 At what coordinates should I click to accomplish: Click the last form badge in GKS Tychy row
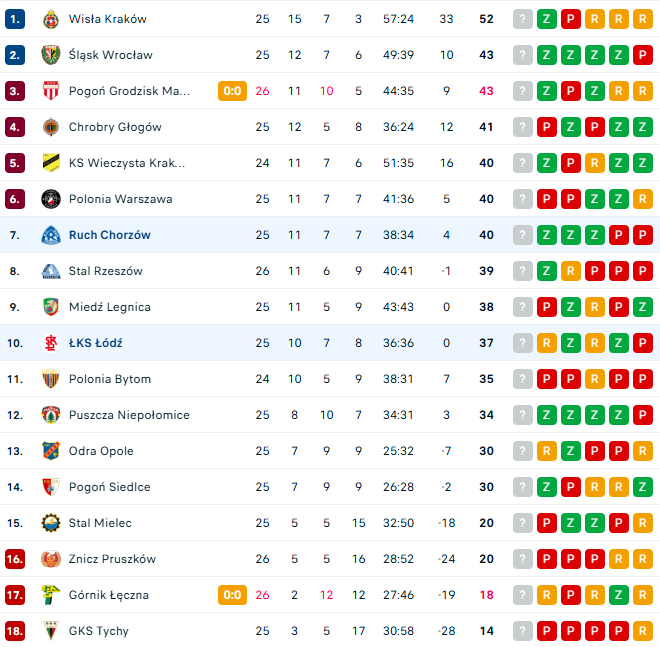coord(643,631)
